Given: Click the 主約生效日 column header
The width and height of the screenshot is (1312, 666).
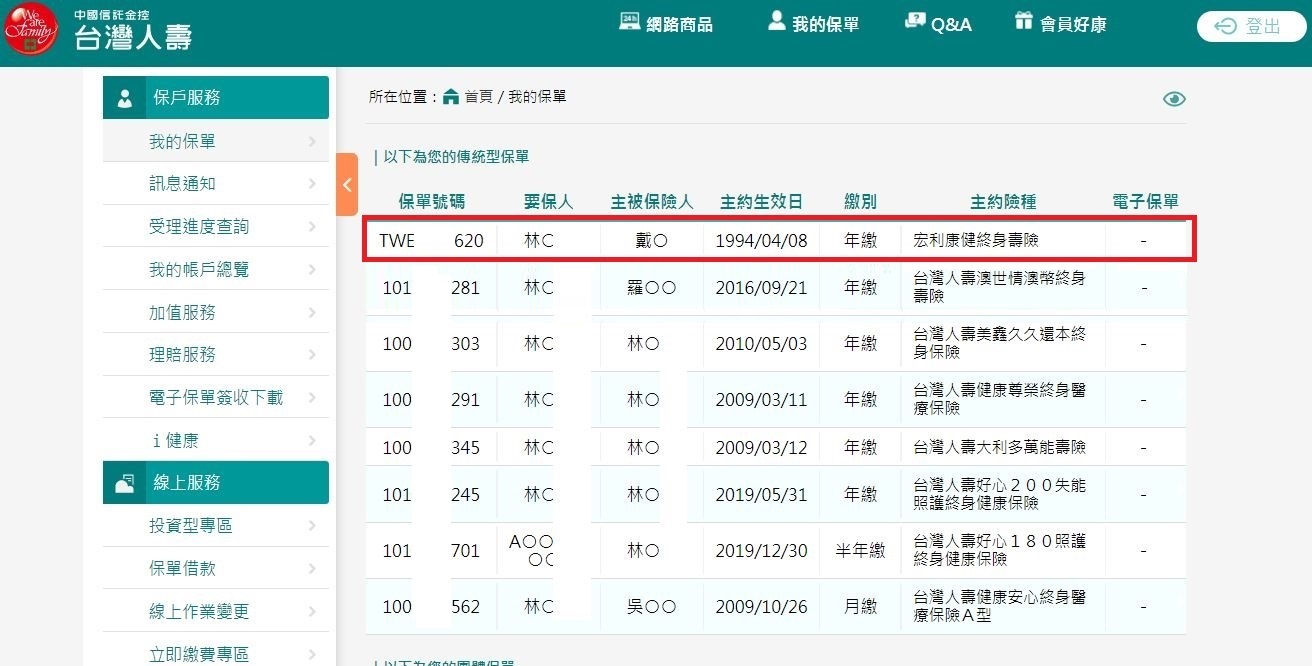Looking at the screenshot, I should pyautogui.click(x=761, y=202).
